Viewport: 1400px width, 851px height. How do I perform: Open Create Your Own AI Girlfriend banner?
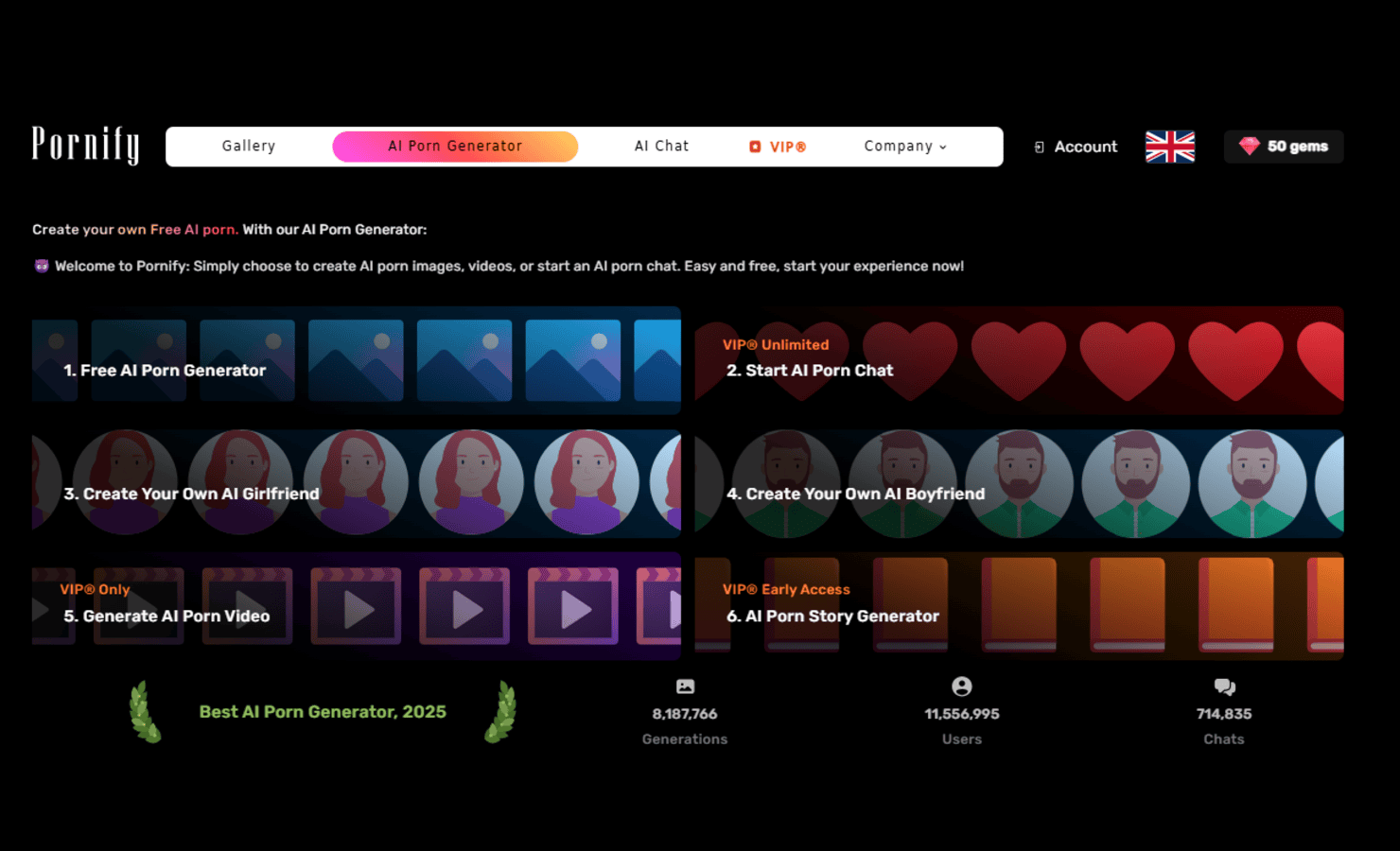[357, 484]
